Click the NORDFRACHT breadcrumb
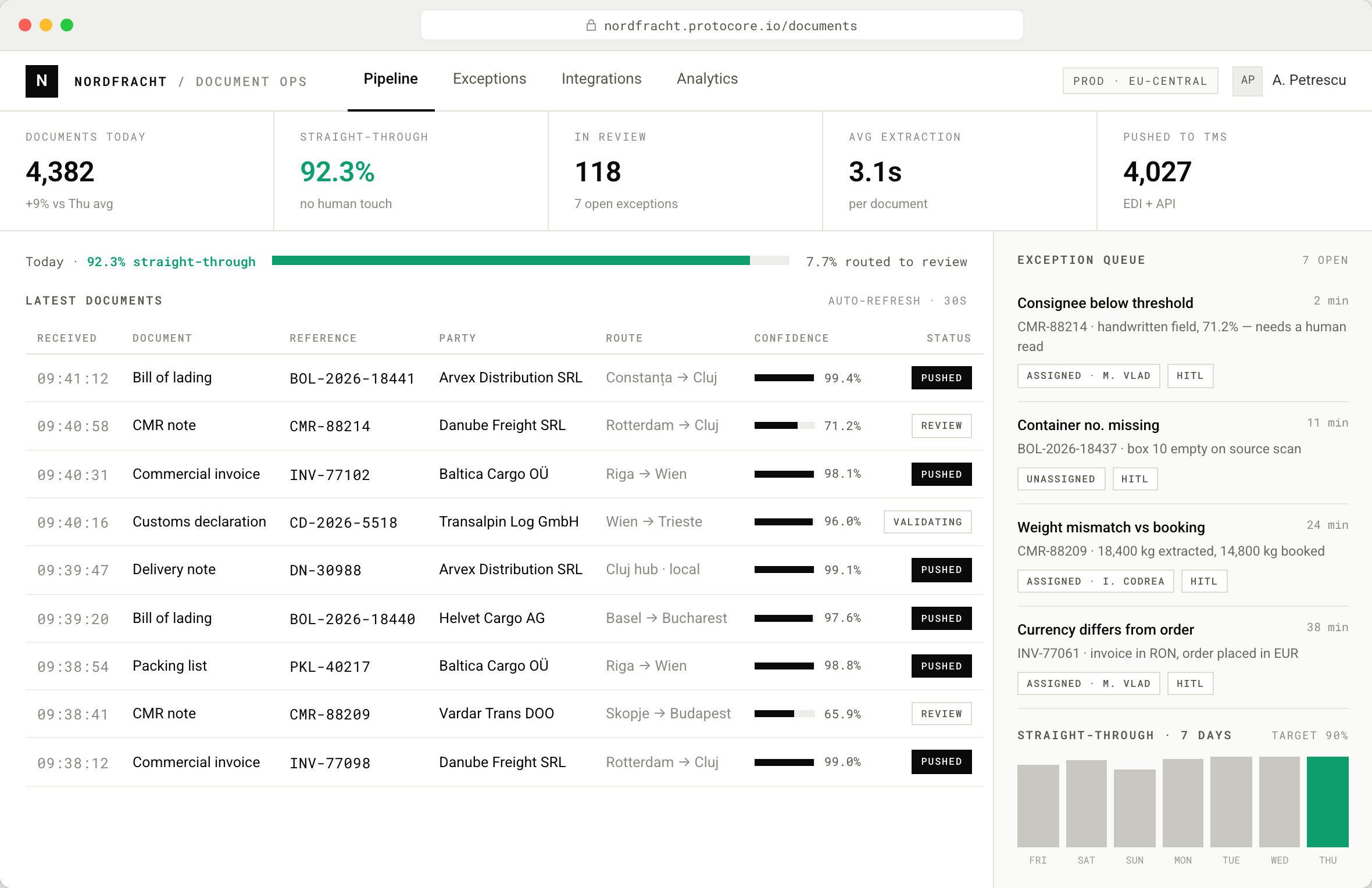Viewport: 1372px width, 888px height. tap(120, 82)
